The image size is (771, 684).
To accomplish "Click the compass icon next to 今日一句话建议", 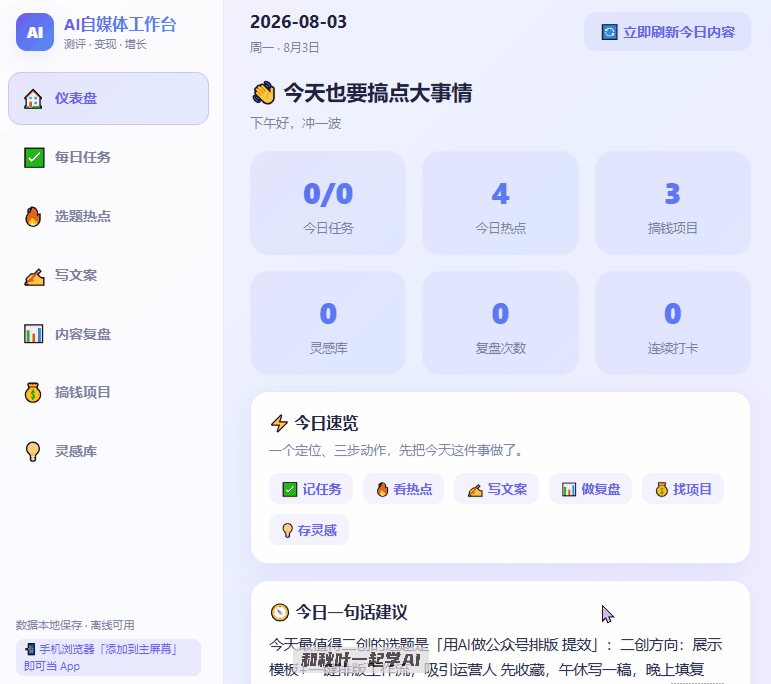I will pos(280,613).
